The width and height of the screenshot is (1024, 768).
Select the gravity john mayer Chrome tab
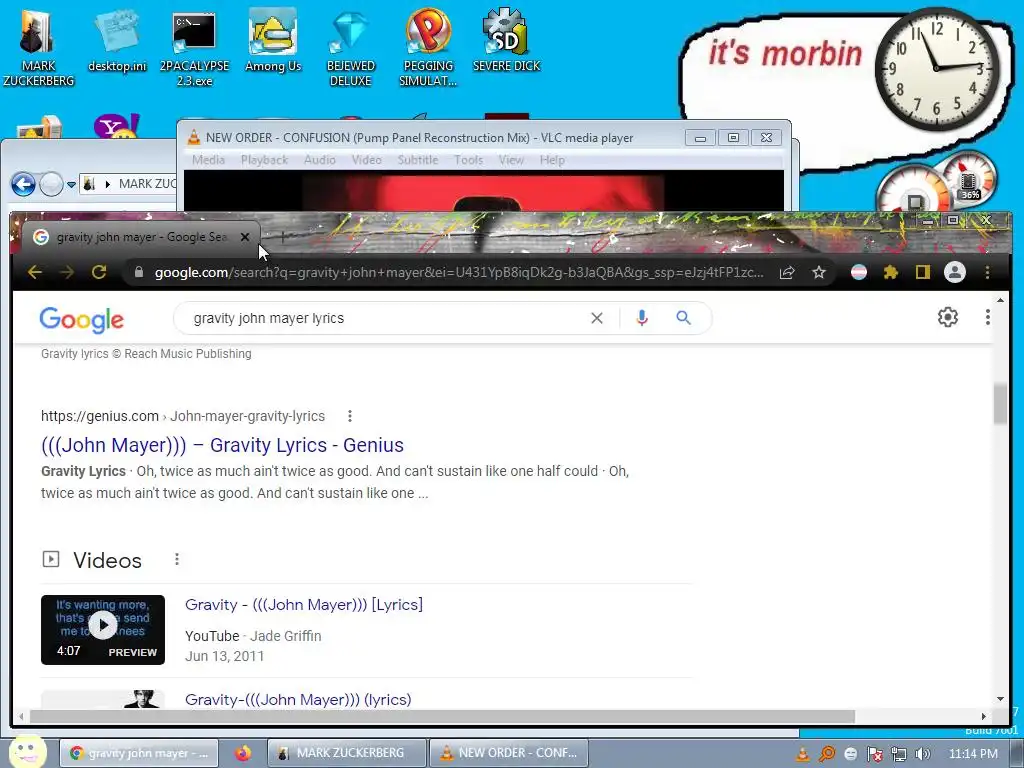click(x=141, y=237)
